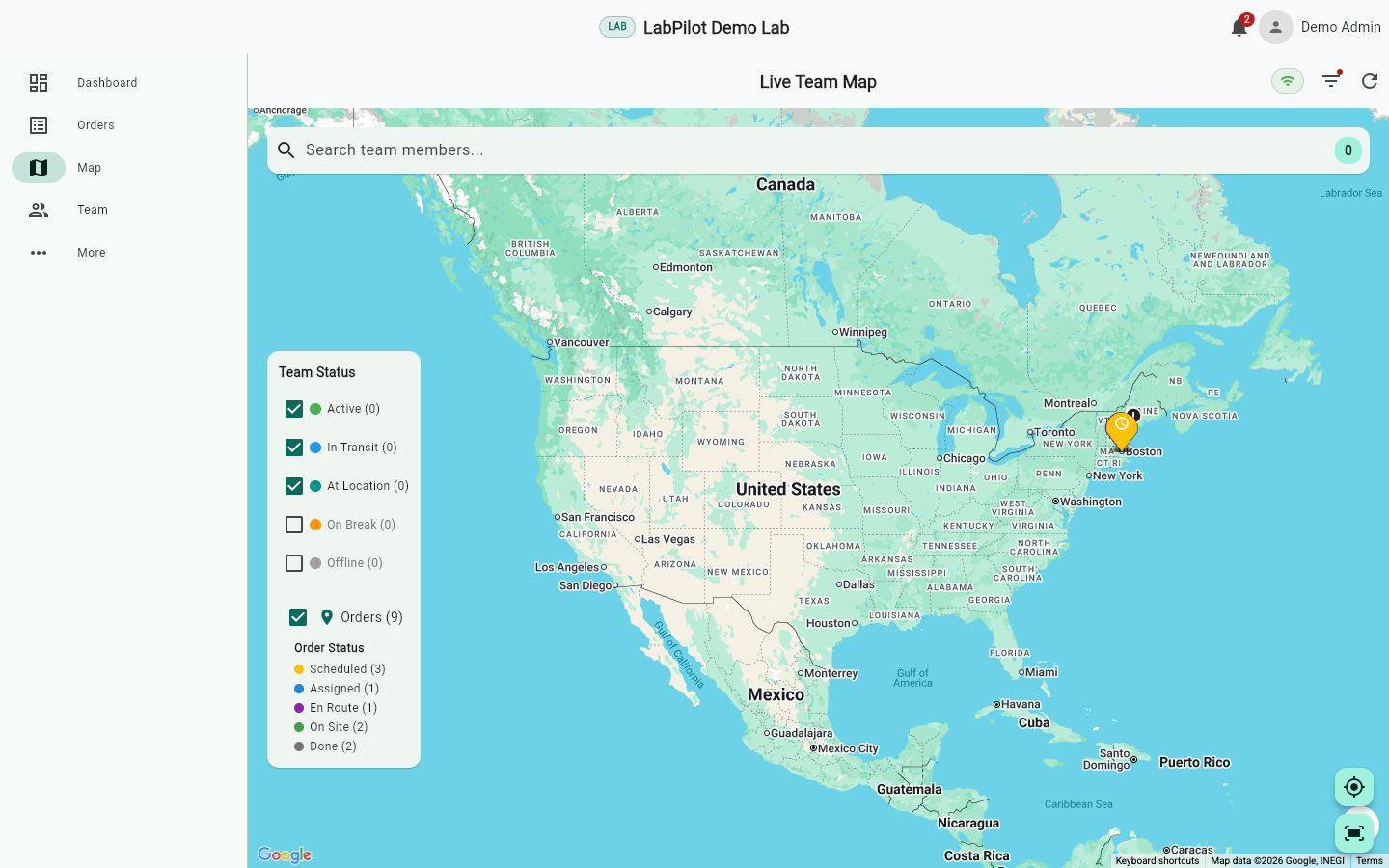Click the team member count badge
This screenshot has height=868, width=1389.
pos(1348,149)
